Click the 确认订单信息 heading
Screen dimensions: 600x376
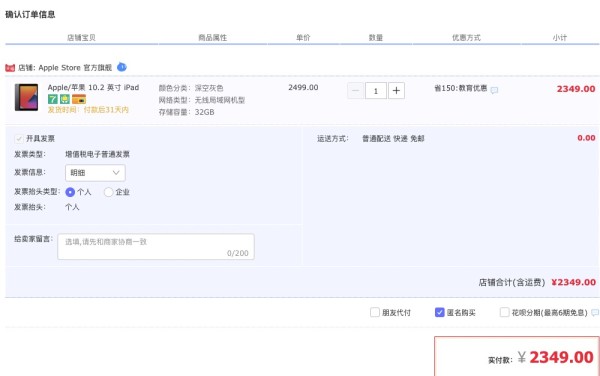click(x=30, y=15)
